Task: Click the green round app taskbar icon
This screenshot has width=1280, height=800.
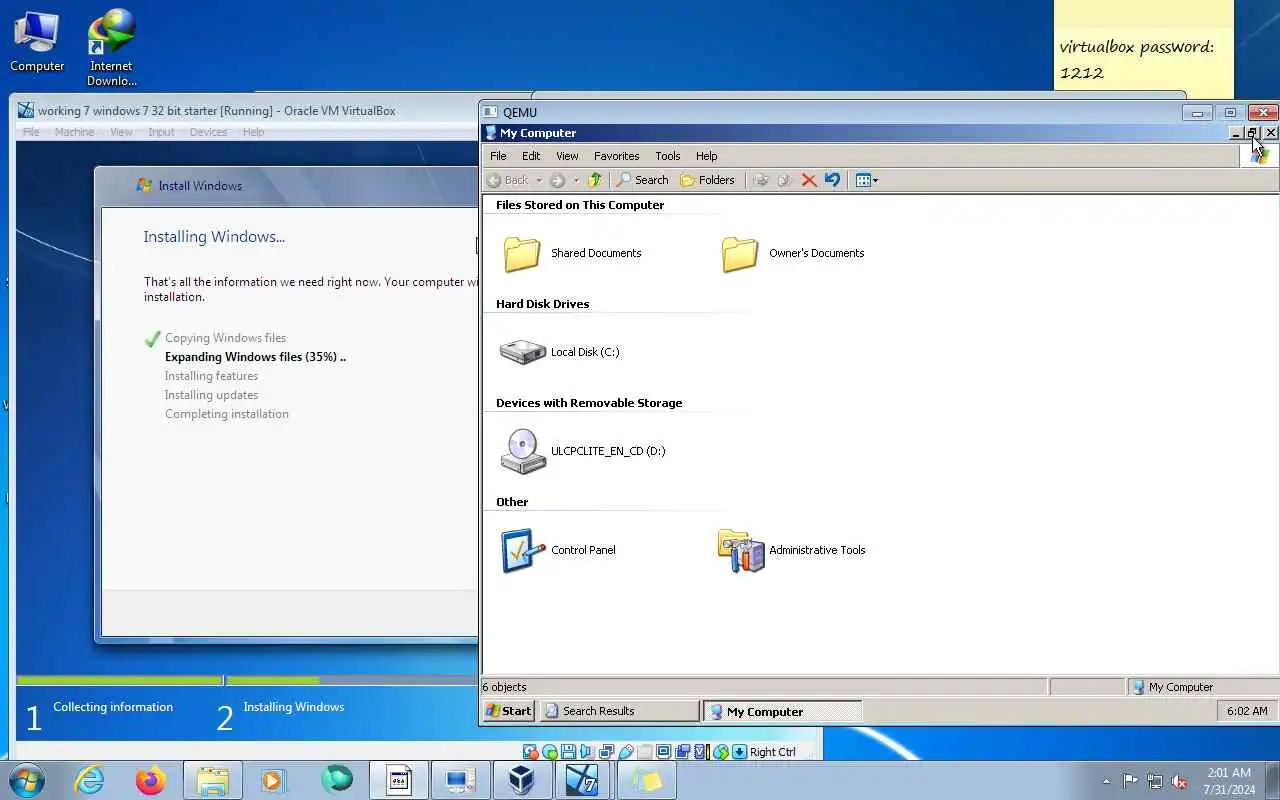Action: [337, 780]
